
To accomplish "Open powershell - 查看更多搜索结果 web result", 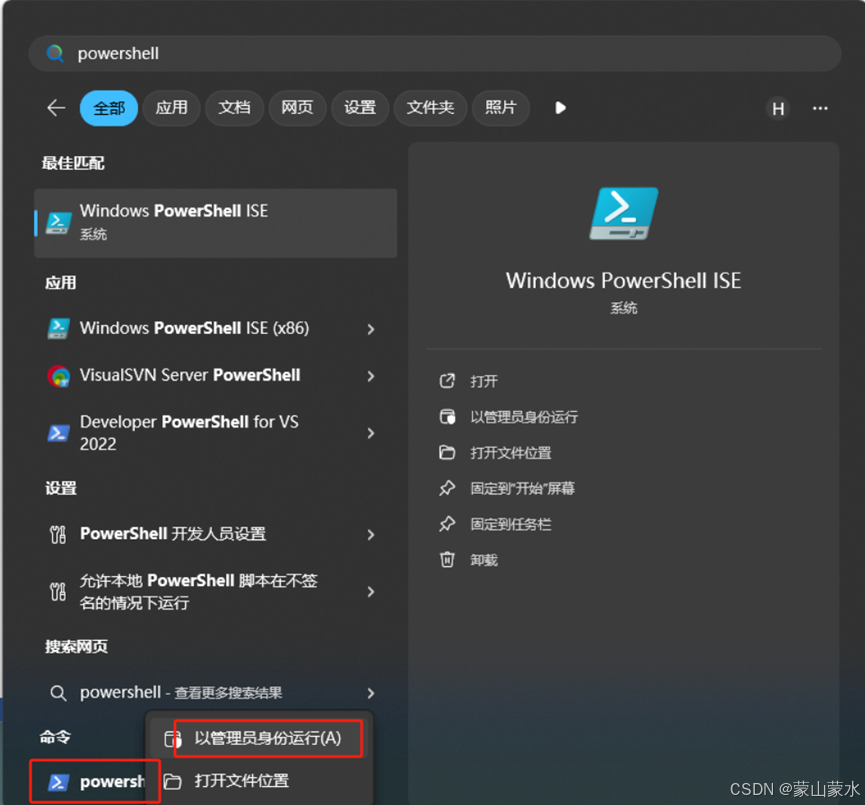I will [x=216, y=692].
